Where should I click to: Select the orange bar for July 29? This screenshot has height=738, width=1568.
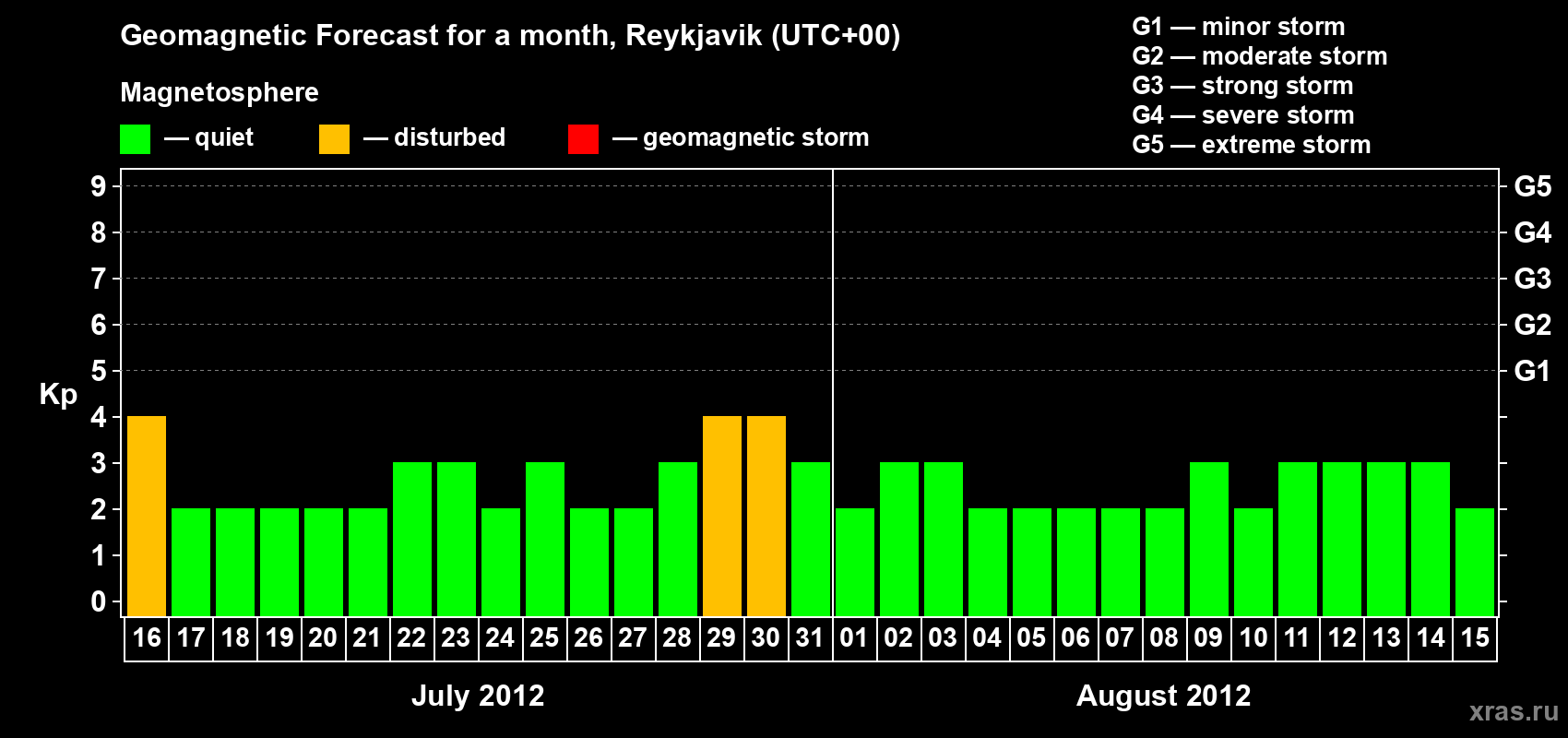pos(722,516)
